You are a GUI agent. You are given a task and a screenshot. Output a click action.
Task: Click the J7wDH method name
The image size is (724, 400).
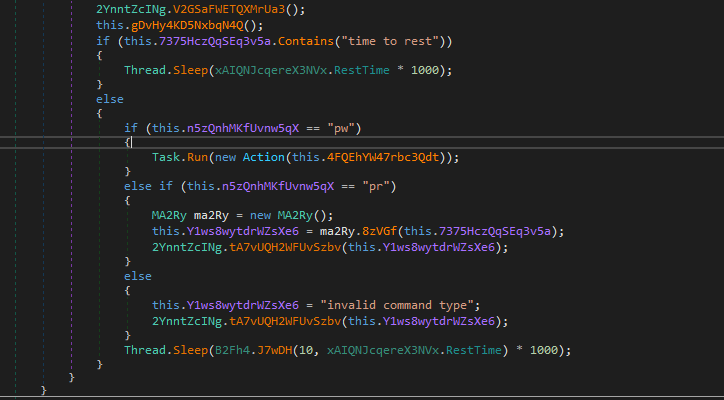(274, 350)
